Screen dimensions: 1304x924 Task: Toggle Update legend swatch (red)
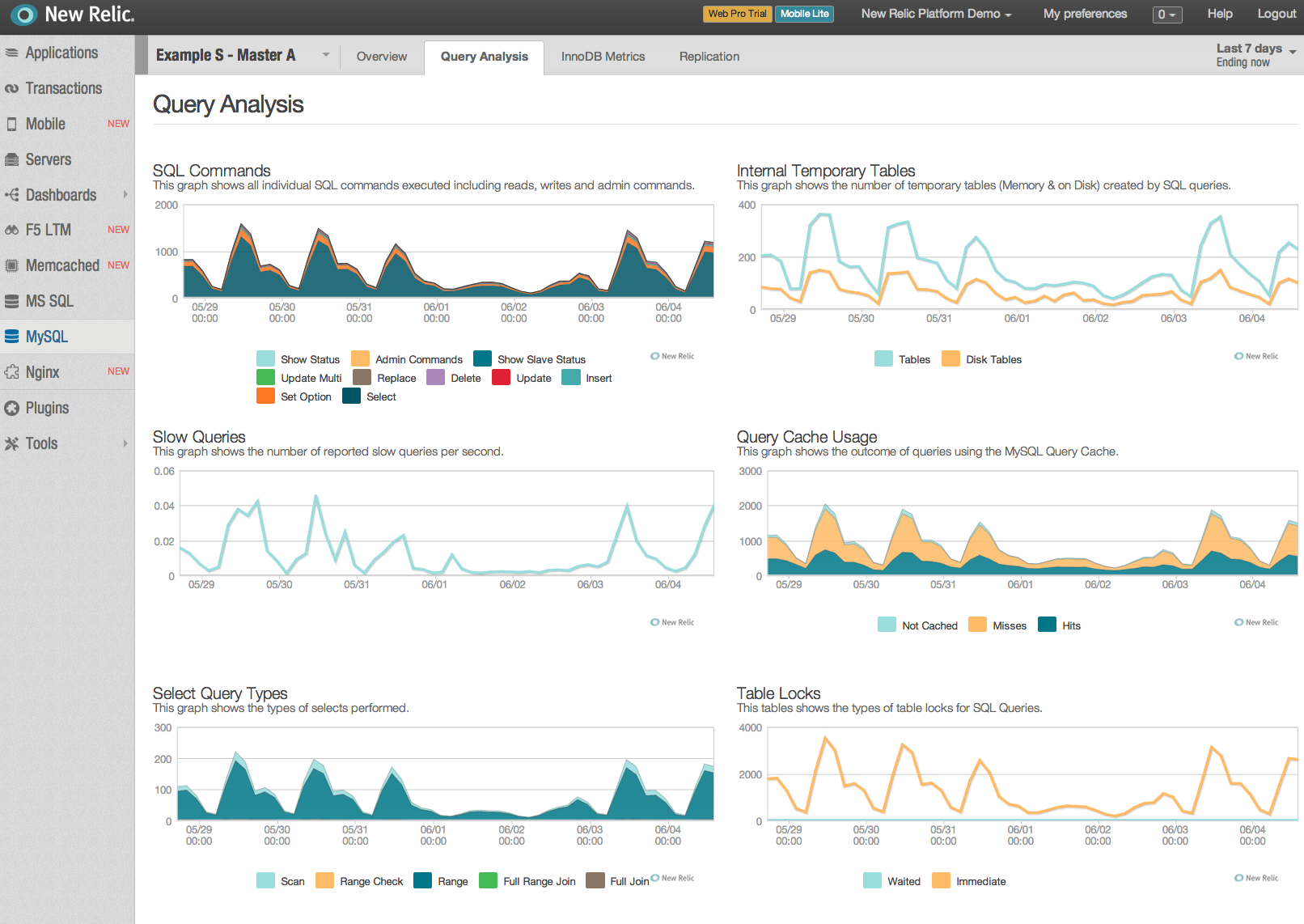[x=502, y=377]
